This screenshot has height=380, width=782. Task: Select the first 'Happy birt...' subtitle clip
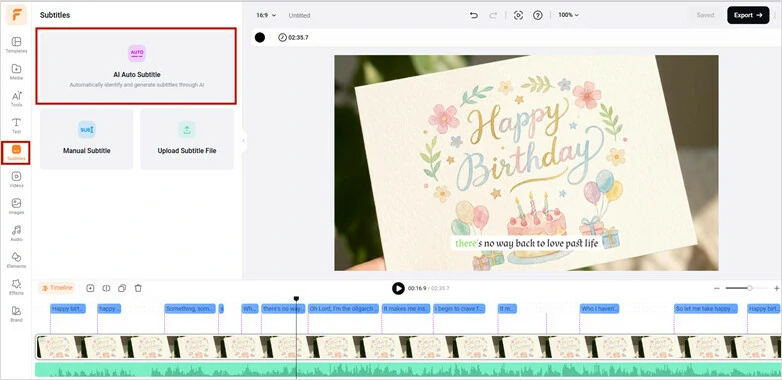(68, 309)
